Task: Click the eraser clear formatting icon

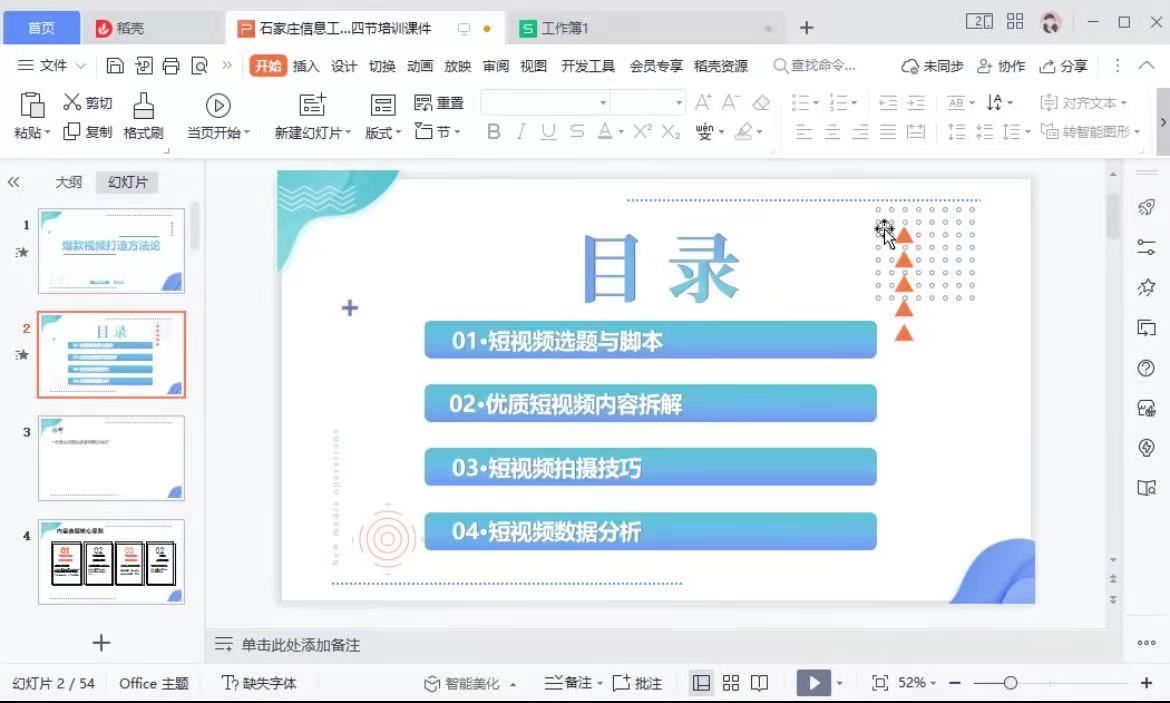Action: pos(761,102)
